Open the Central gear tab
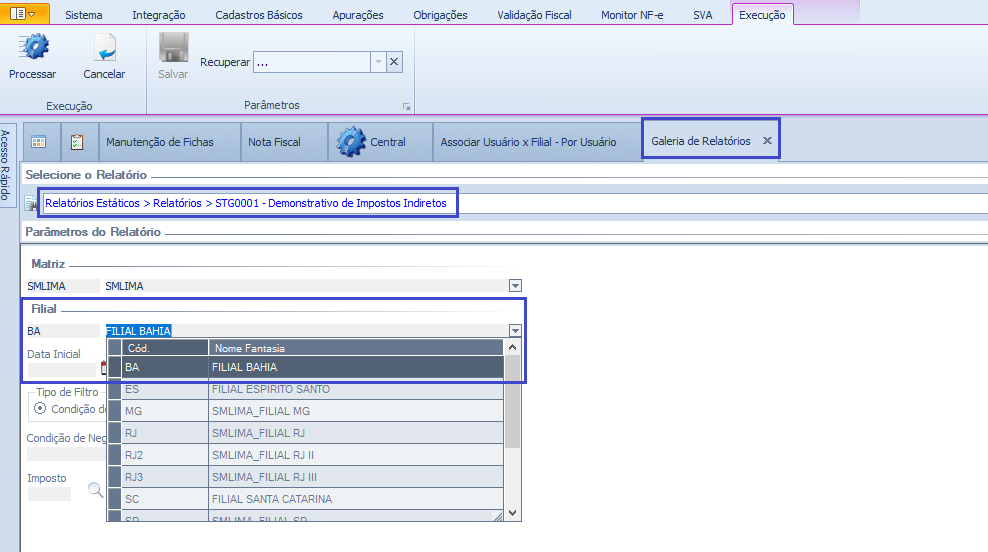The height and width of the screenshot is (552, 988). coord(372,142)
